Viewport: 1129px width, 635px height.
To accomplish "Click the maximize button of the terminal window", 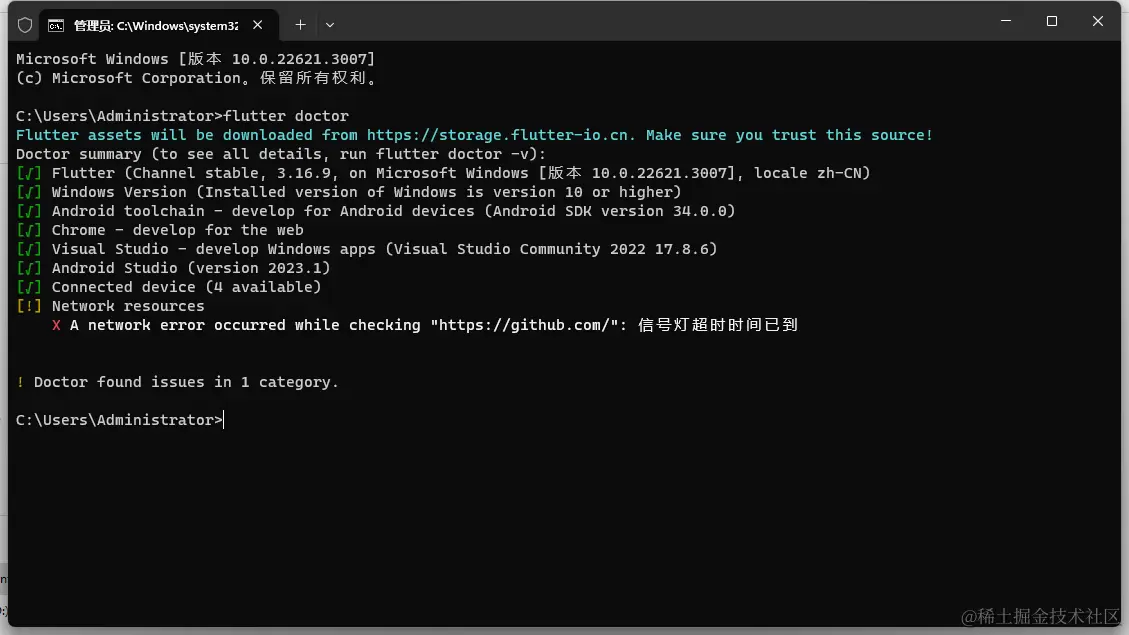I will (1051, 21).
